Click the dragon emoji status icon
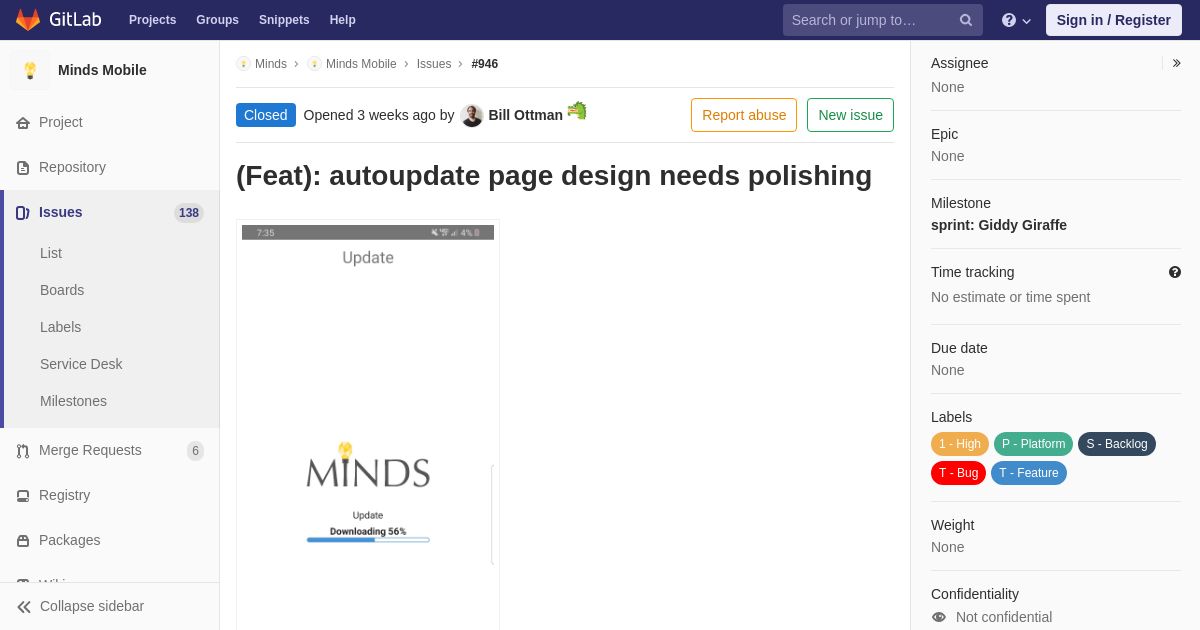Image resolution: width=1200 pixels, height=630 pixels. 577,111
